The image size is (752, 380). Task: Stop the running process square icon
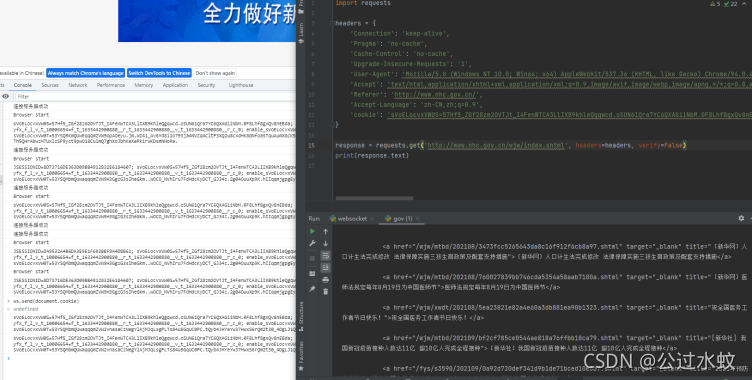(313, 258)
